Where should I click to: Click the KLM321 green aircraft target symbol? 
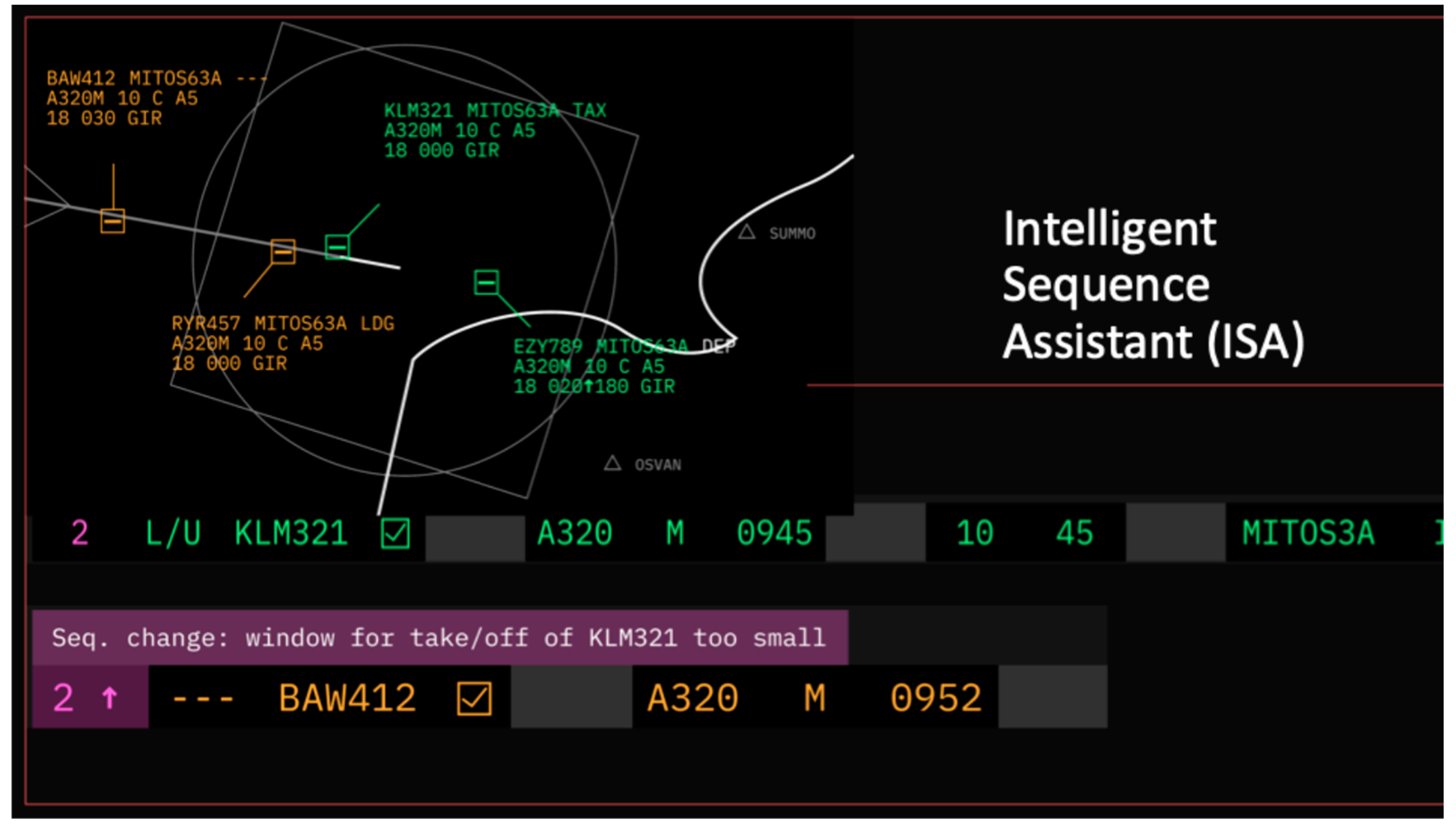(337, 246)
